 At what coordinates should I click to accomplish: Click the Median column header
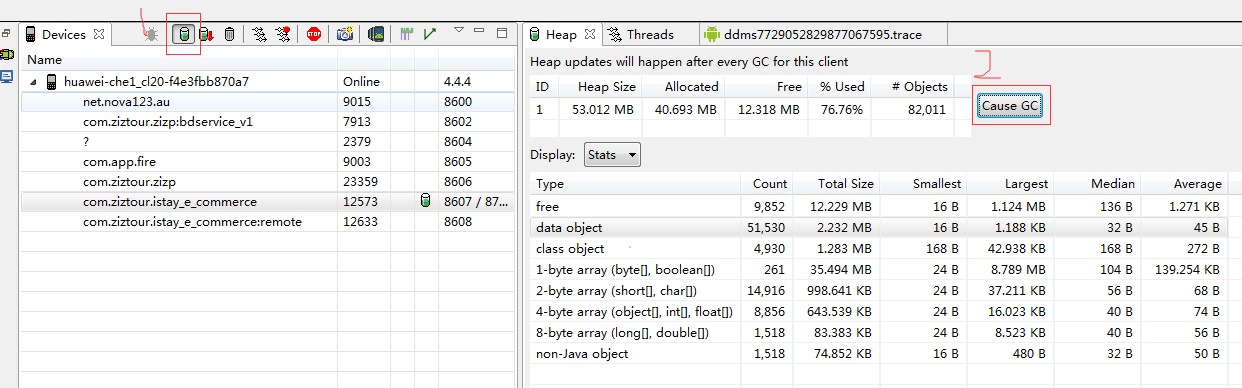[1097, 183]
